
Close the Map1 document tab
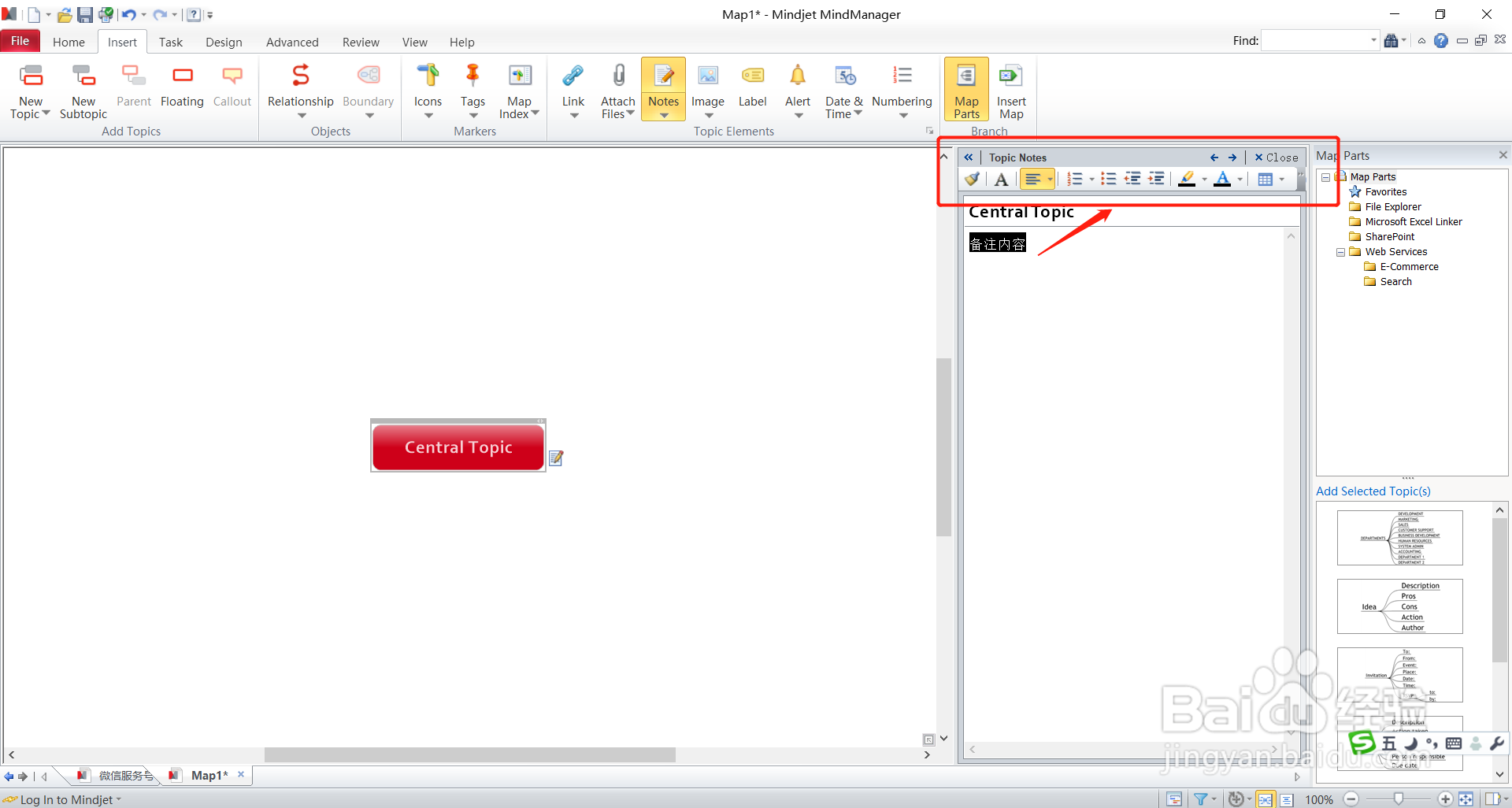(241, 775)
